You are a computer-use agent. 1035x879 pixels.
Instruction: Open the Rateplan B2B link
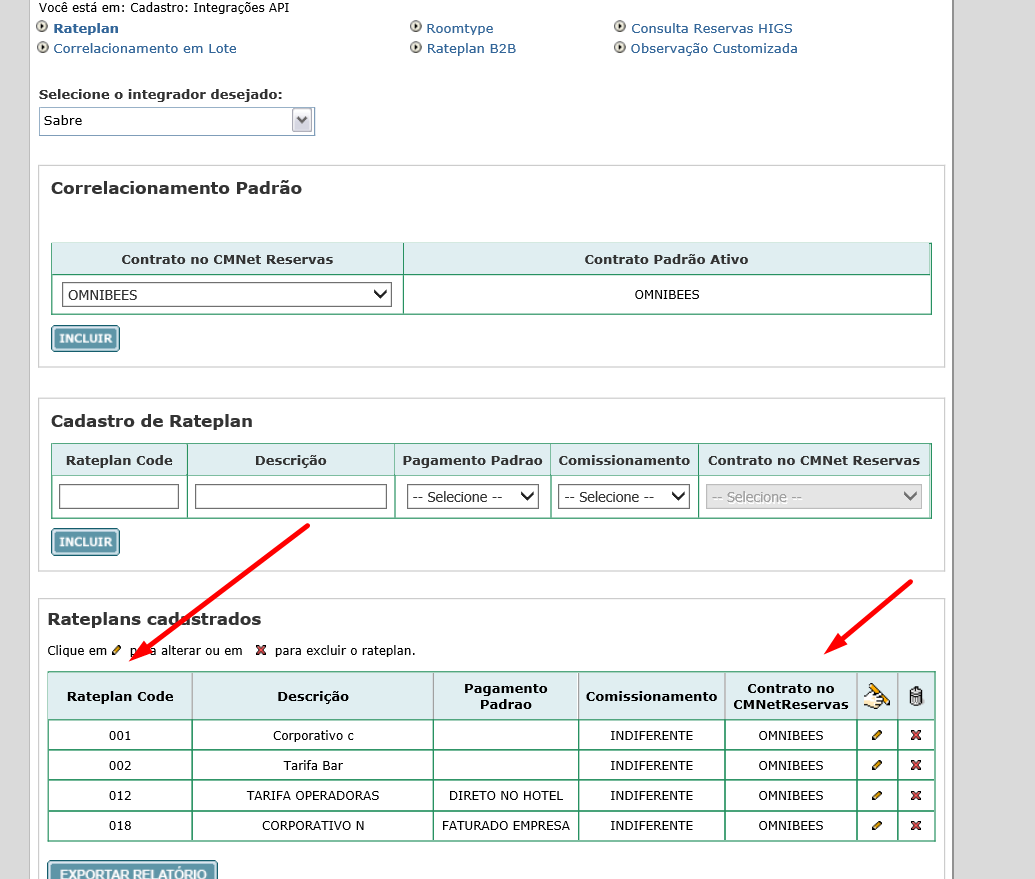pos(471,48)
